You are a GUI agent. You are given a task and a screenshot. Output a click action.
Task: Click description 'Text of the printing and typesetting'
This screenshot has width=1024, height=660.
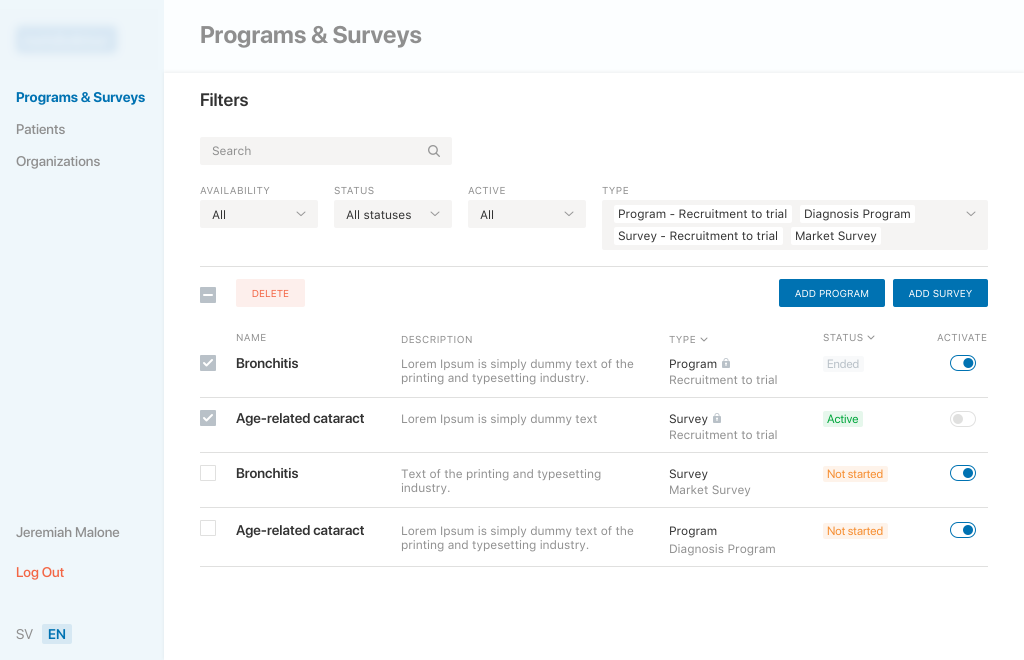point(501,480)
